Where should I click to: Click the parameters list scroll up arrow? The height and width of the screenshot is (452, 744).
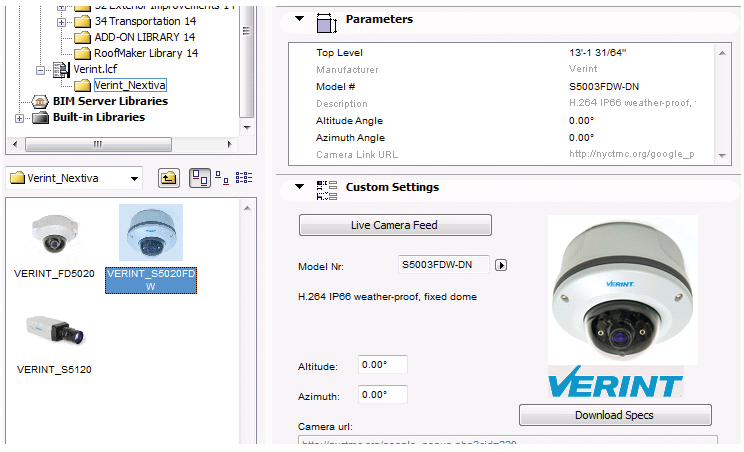[722, 53]
